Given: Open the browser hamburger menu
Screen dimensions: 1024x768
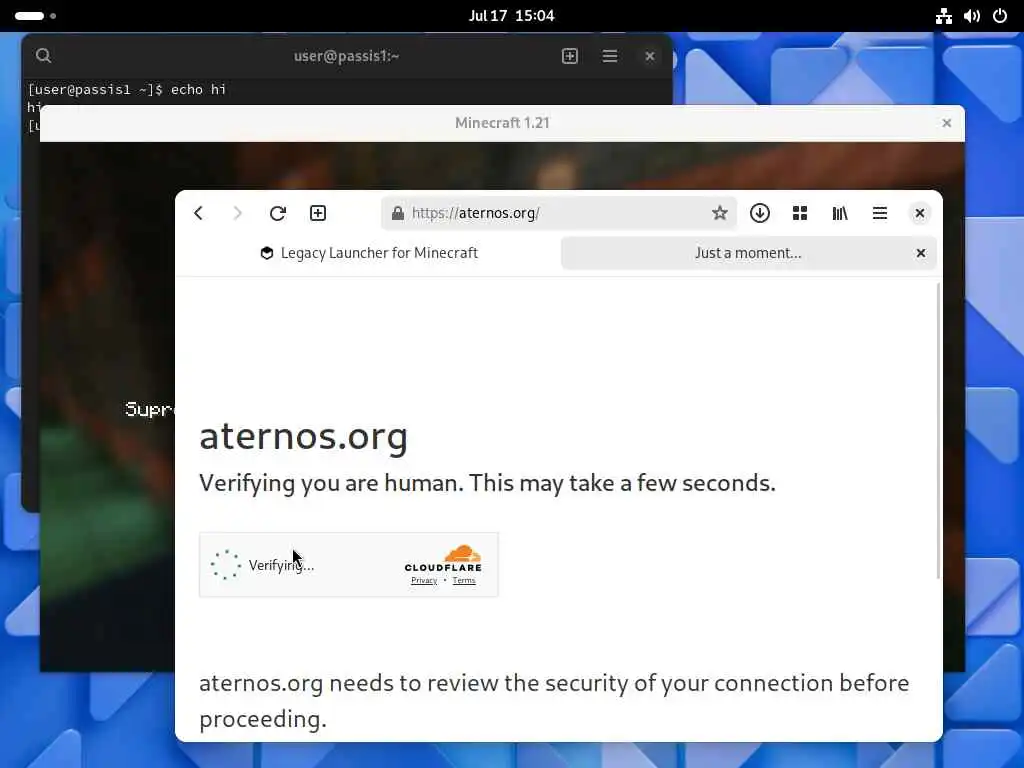Looking at the screenshot, I should coord(880,213).
